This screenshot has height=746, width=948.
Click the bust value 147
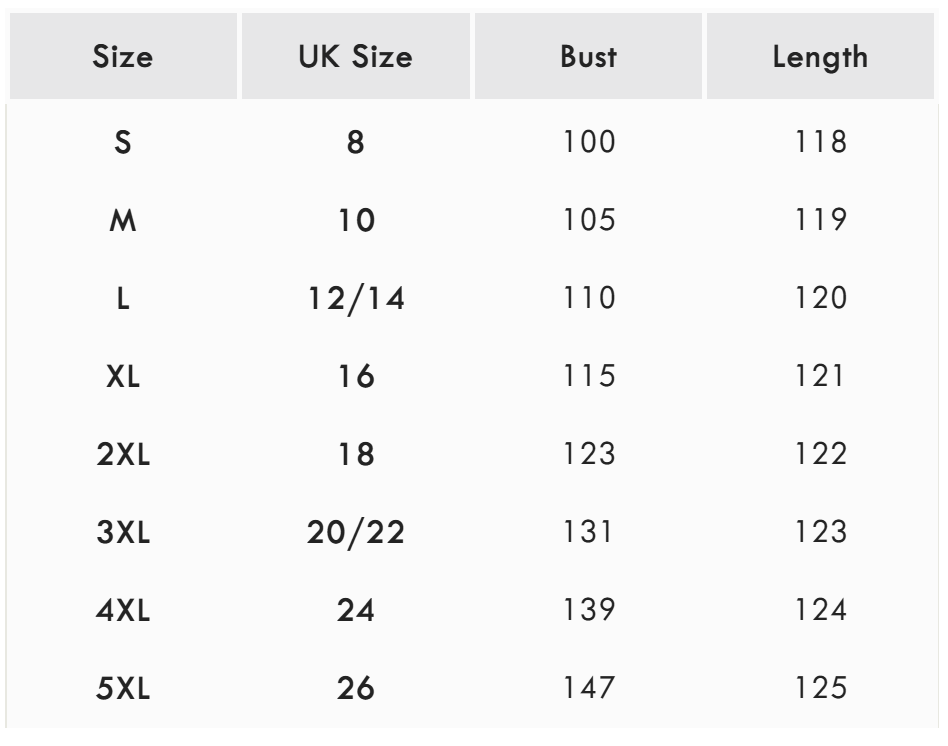coord(588,689)
